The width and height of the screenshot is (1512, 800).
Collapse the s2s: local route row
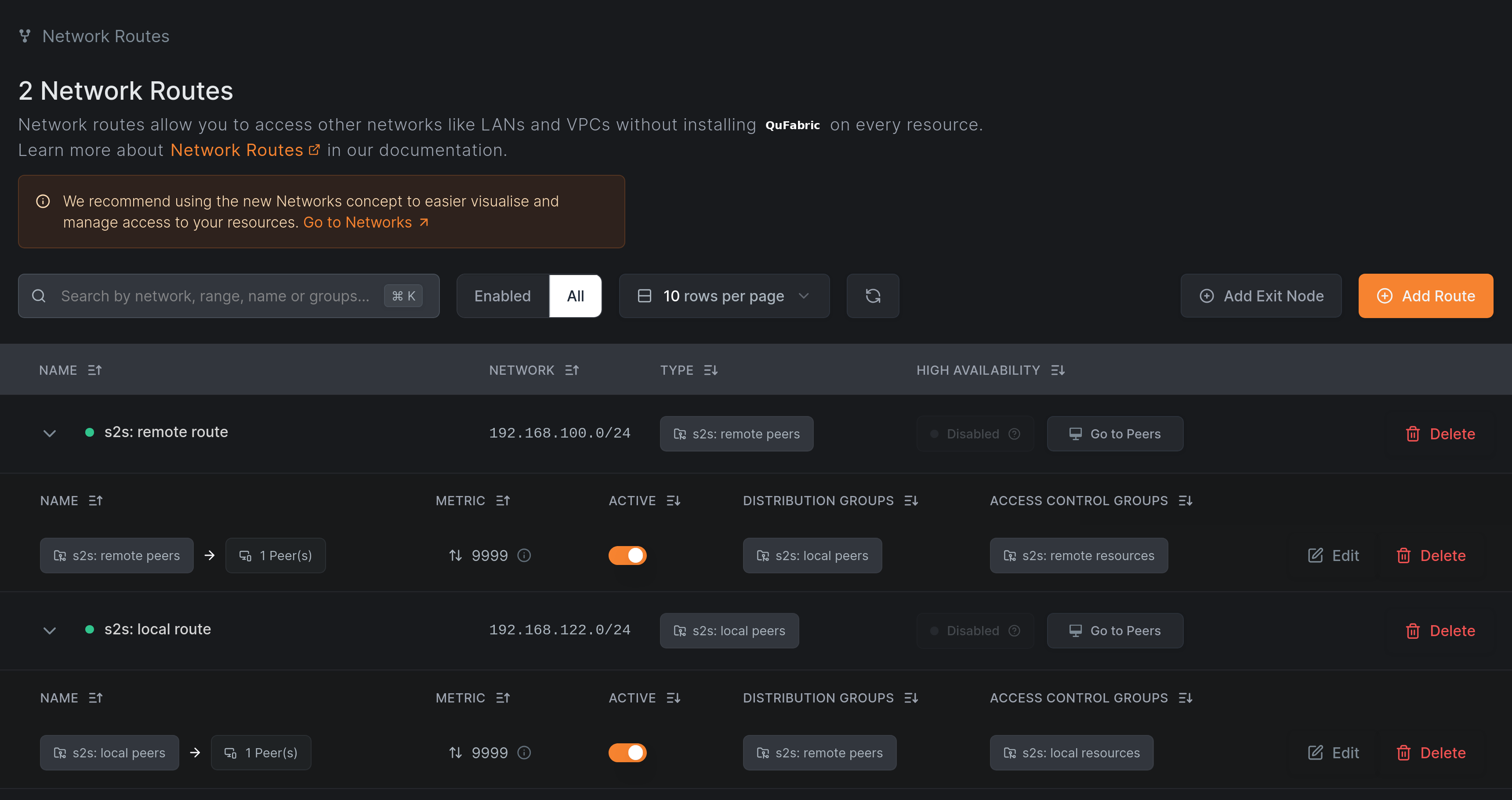point(49,630)
